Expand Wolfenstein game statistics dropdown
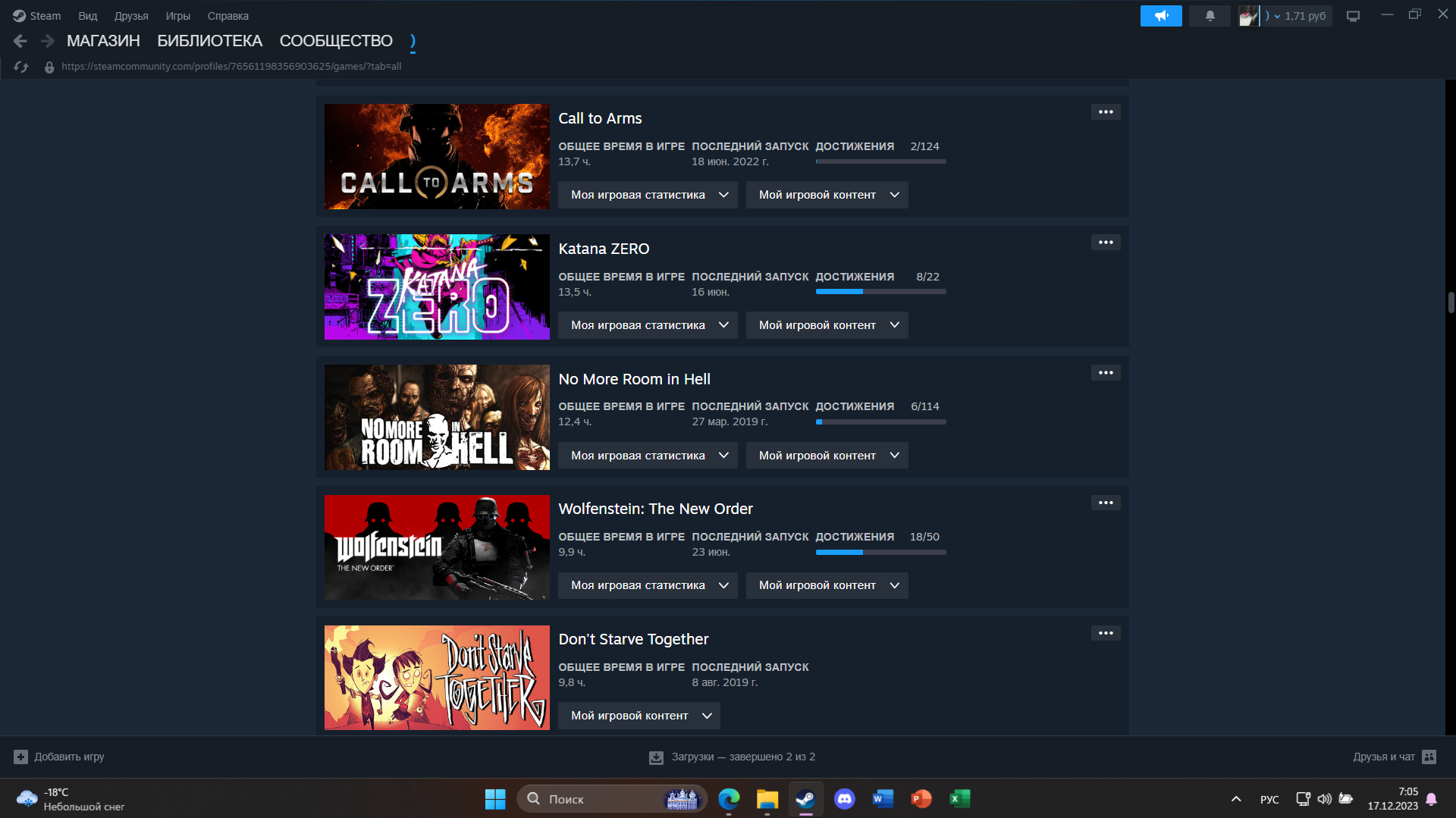Viewport: 1456px width, 818px height. click(x=648, y=585)
